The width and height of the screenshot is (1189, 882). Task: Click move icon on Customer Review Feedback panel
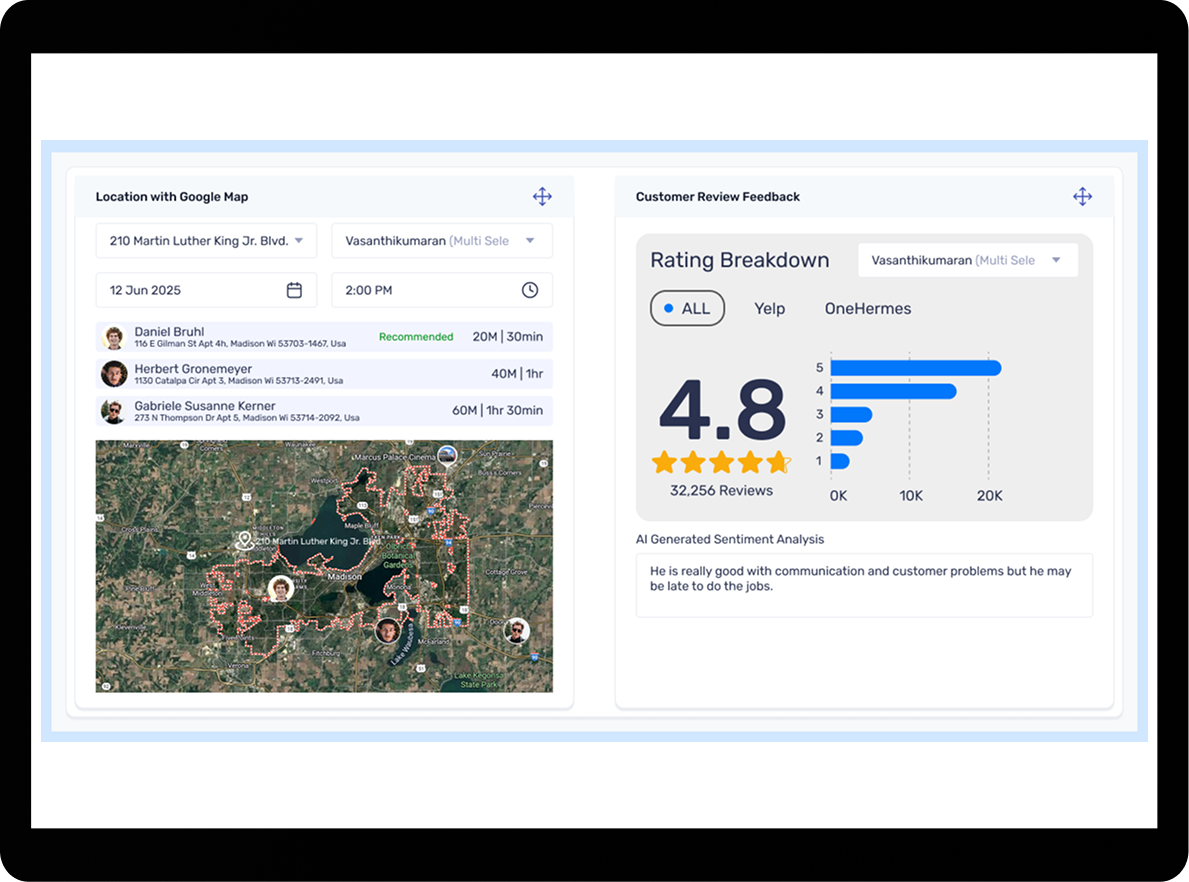tap(1082, 197)
